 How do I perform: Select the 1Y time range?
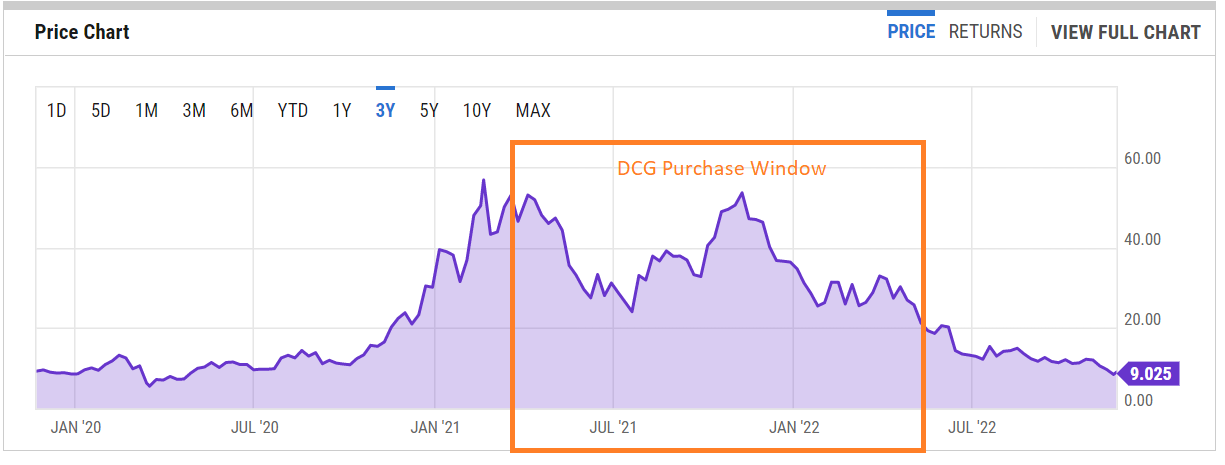click(342, 110)
